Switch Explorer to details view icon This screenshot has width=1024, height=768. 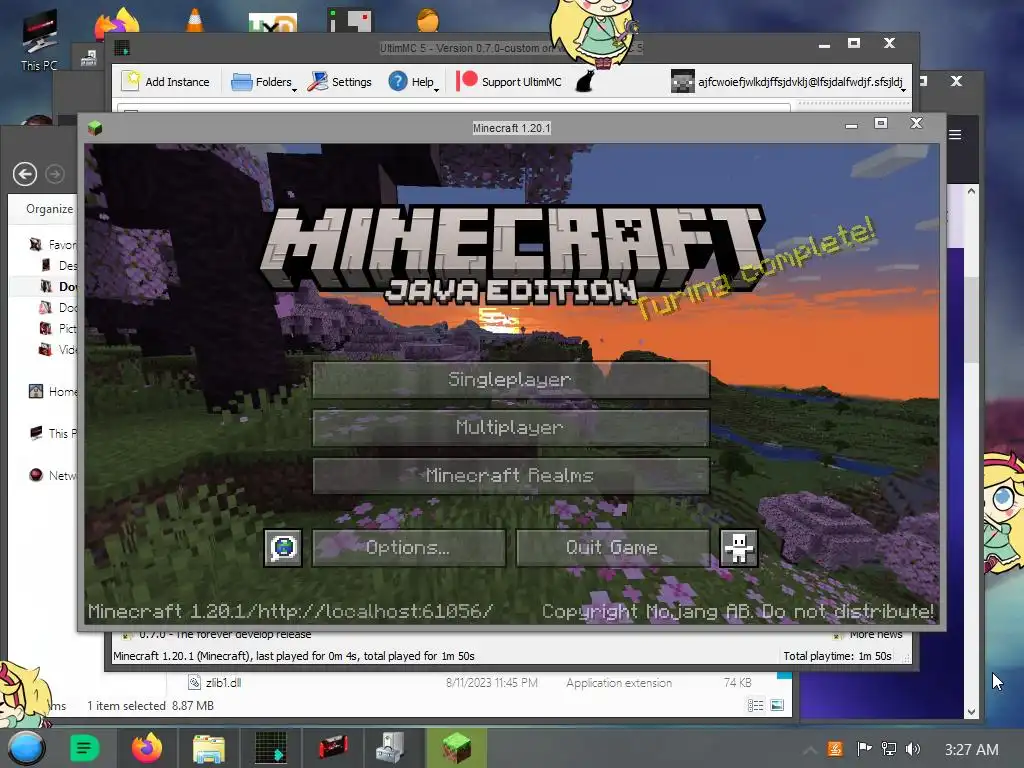tap(756, 705)
